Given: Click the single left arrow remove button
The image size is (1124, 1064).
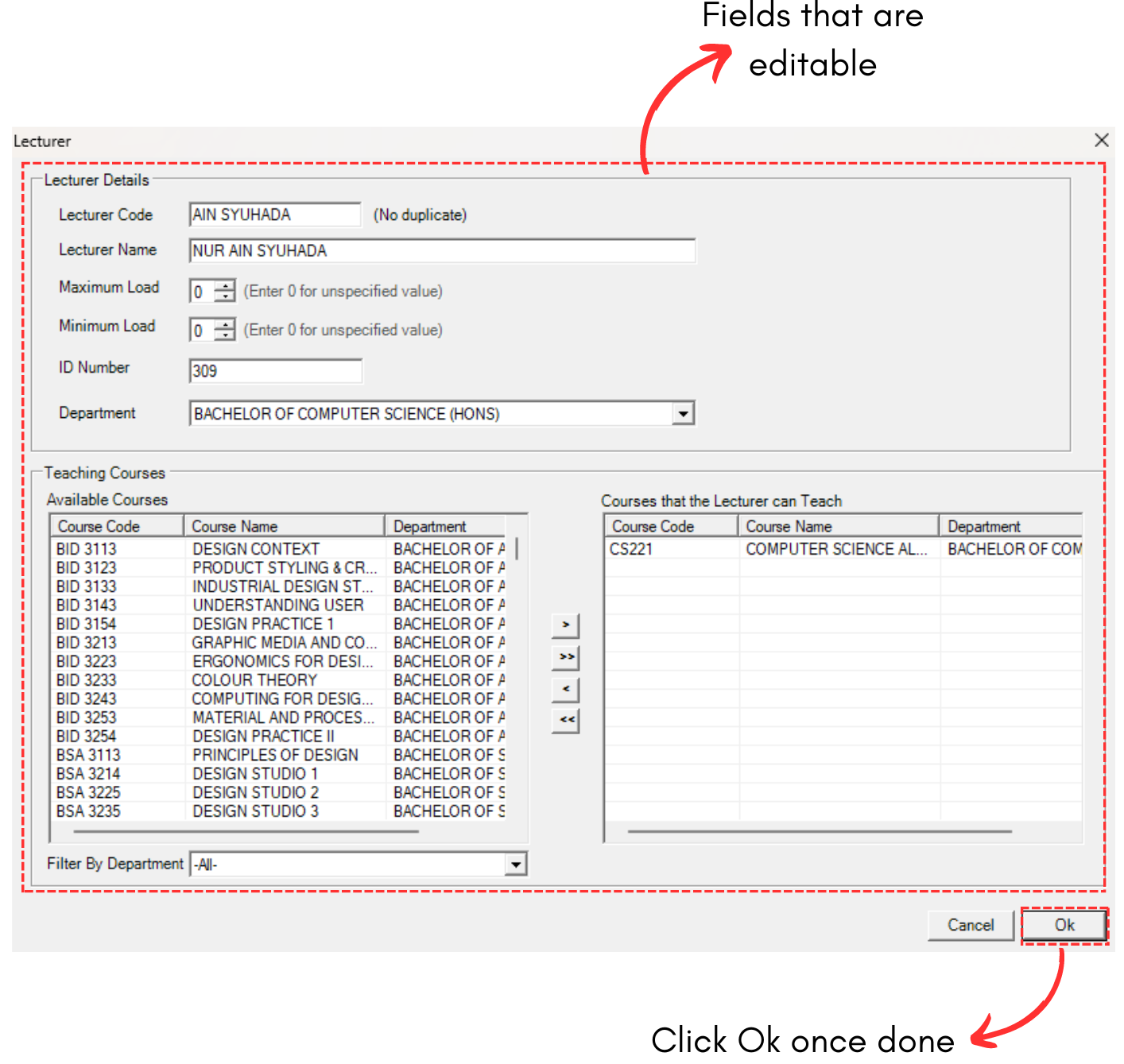Looking at the screenshot, I should [565, 689].
